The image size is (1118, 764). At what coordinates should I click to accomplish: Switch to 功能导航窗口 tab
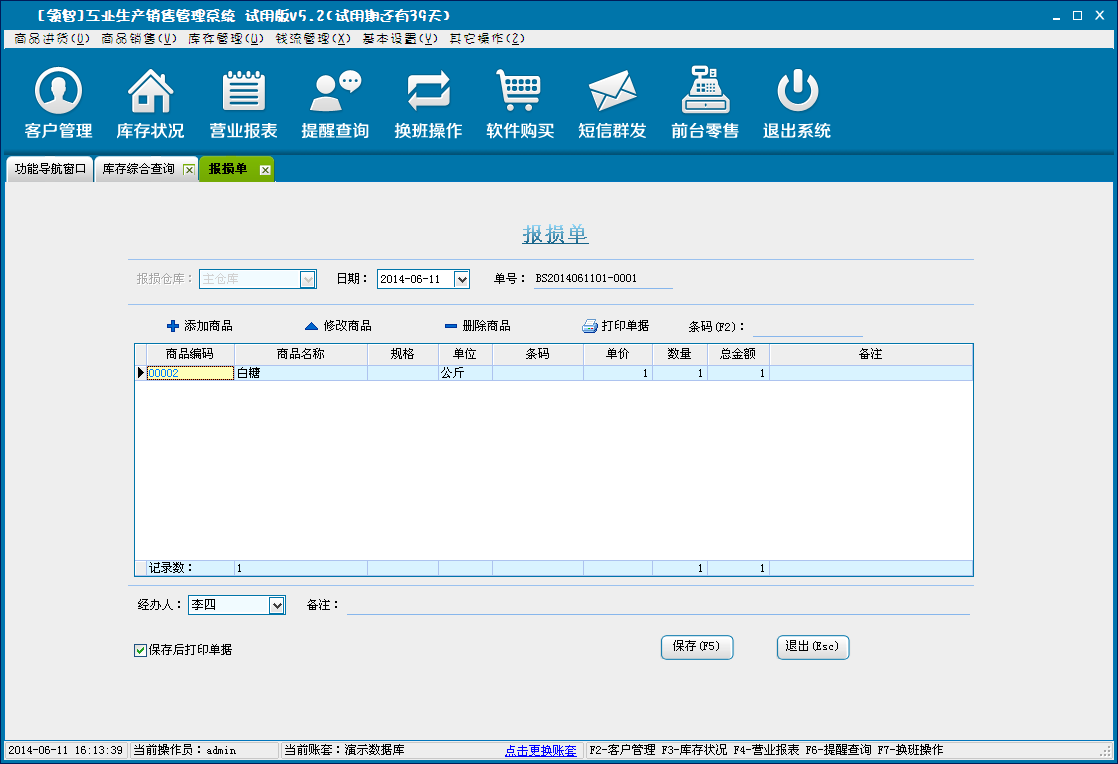[50, 169]
